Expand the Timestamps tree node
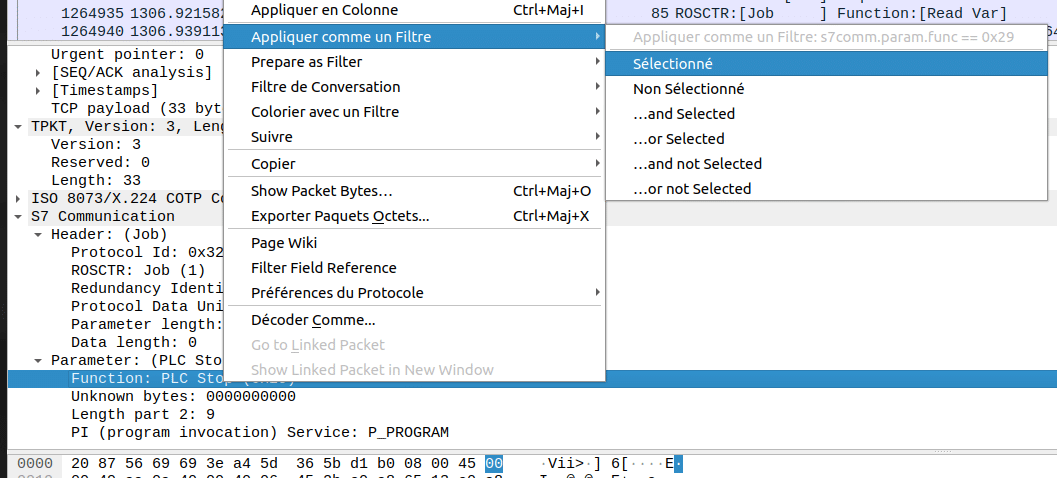Image resolution: width=1057 pixels, height=478 pixels. [40, 90]
